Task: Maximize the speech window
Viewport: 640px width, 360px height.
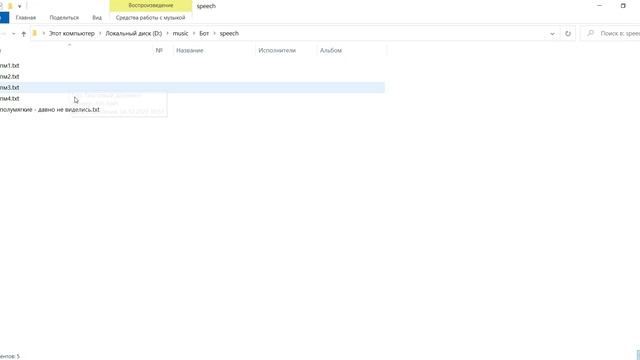Action: click(x=623, y=6)
